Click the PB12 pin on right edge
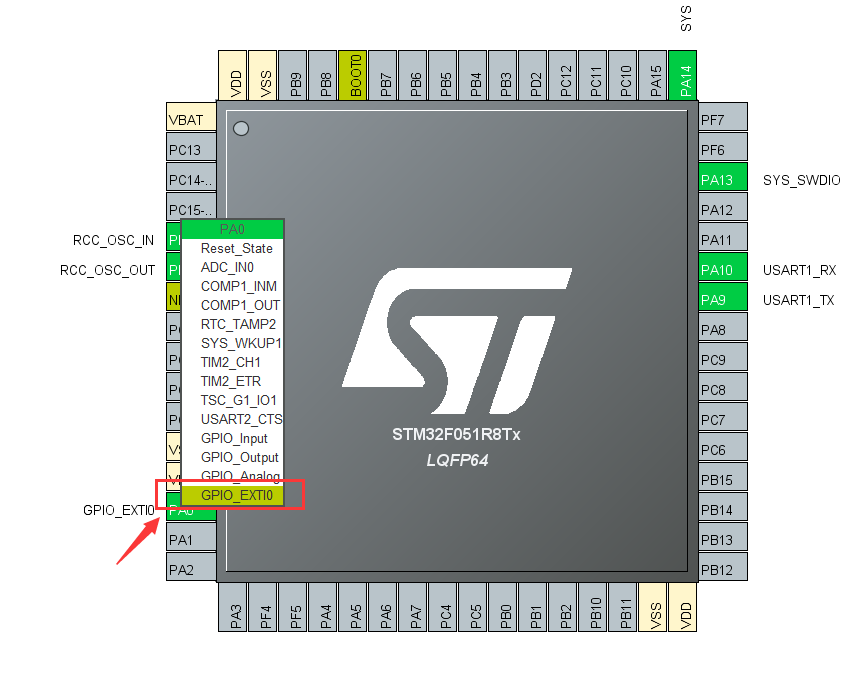846x675 pixels. point(722,568)
